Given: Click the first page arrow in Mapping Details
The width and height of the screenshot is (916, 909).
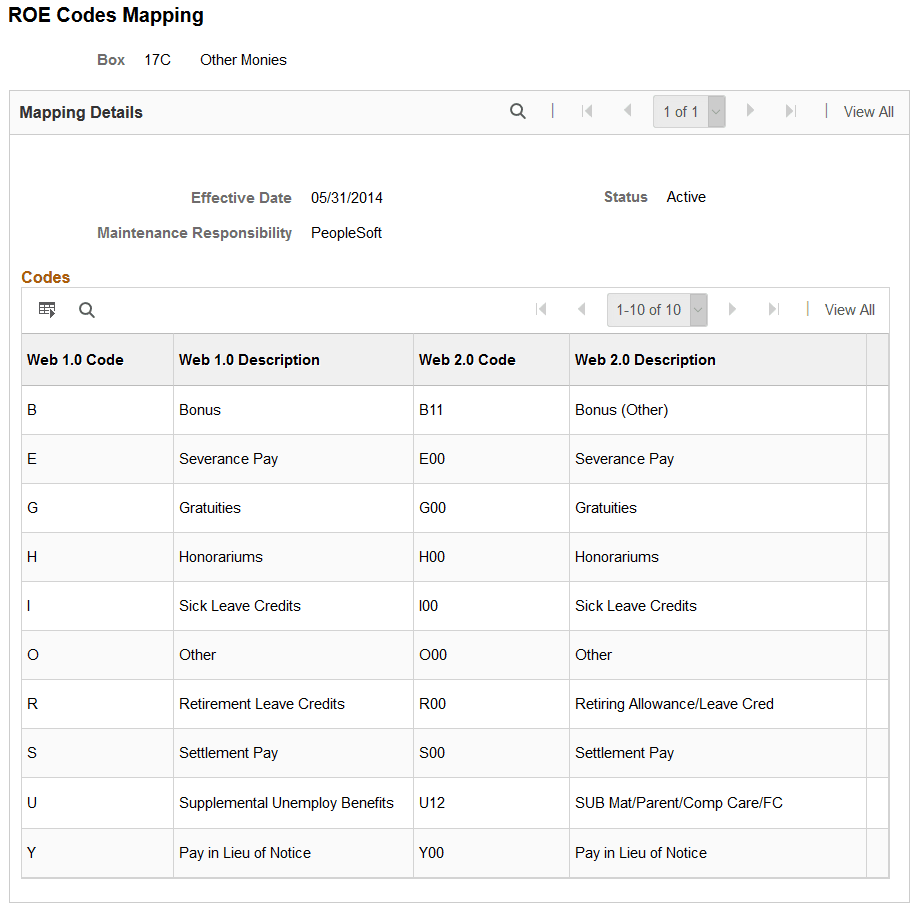Looking at the screenshot, I should tap(587, 111).
